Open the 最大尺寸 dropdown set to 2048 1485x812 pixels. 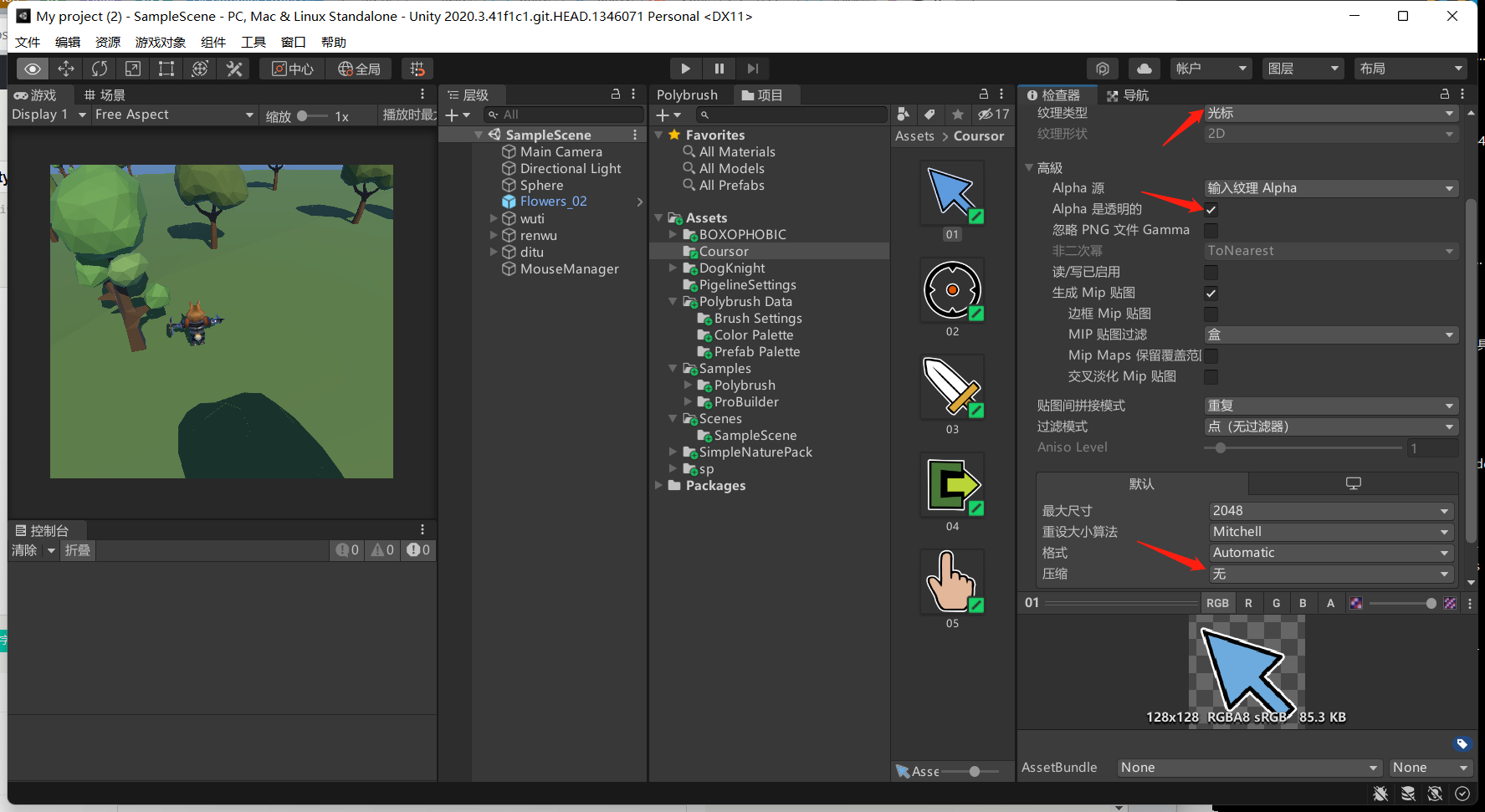coord(1330,511)
